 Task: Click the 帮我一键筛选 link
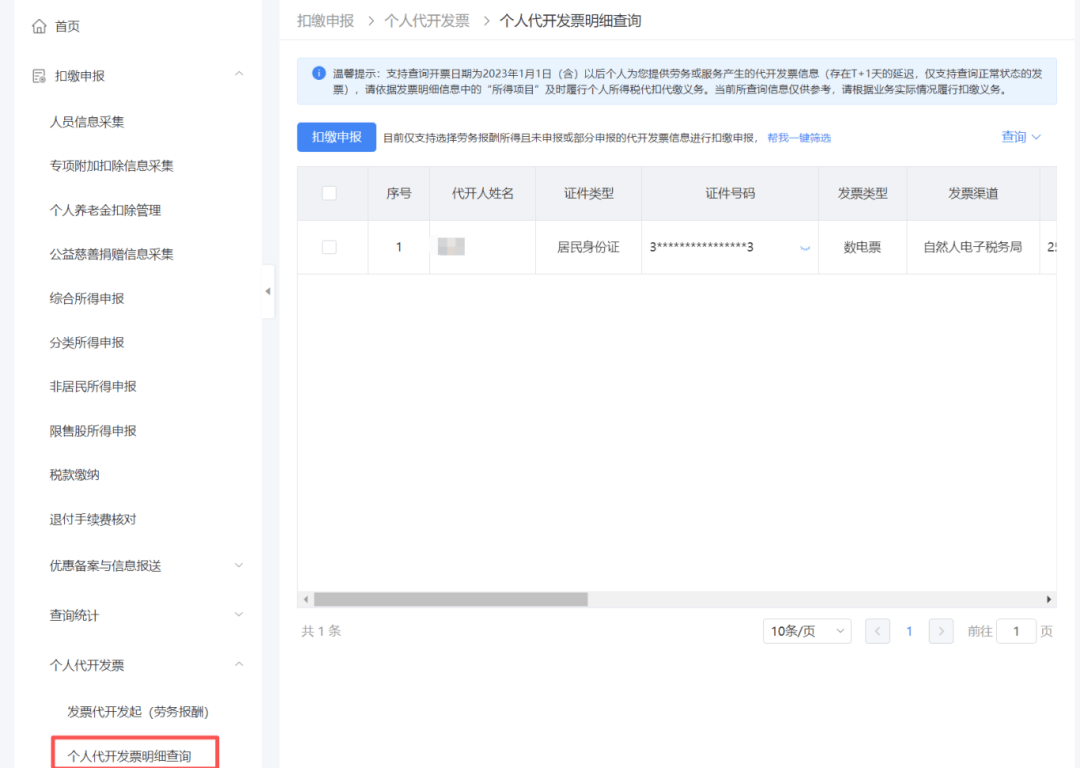(799, 138)
